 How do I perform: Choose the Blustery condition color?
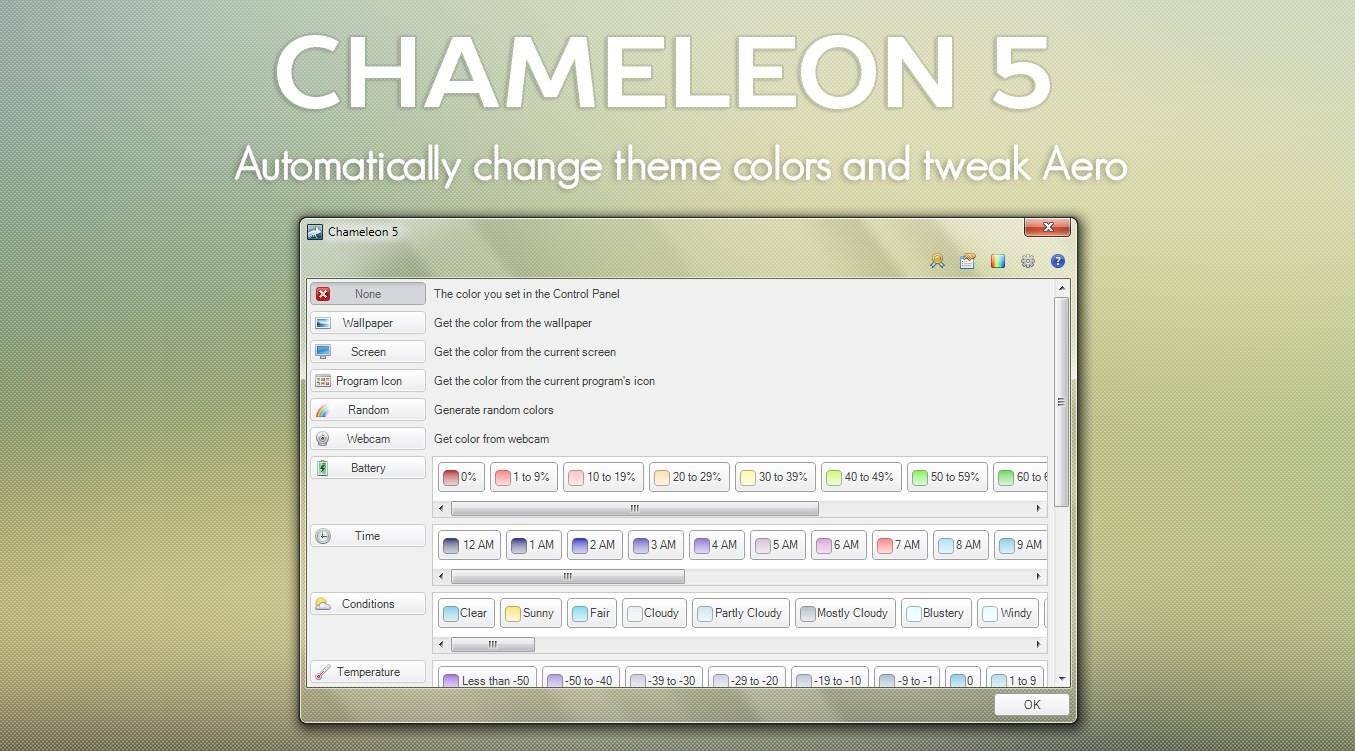click(x=936, y=613)
